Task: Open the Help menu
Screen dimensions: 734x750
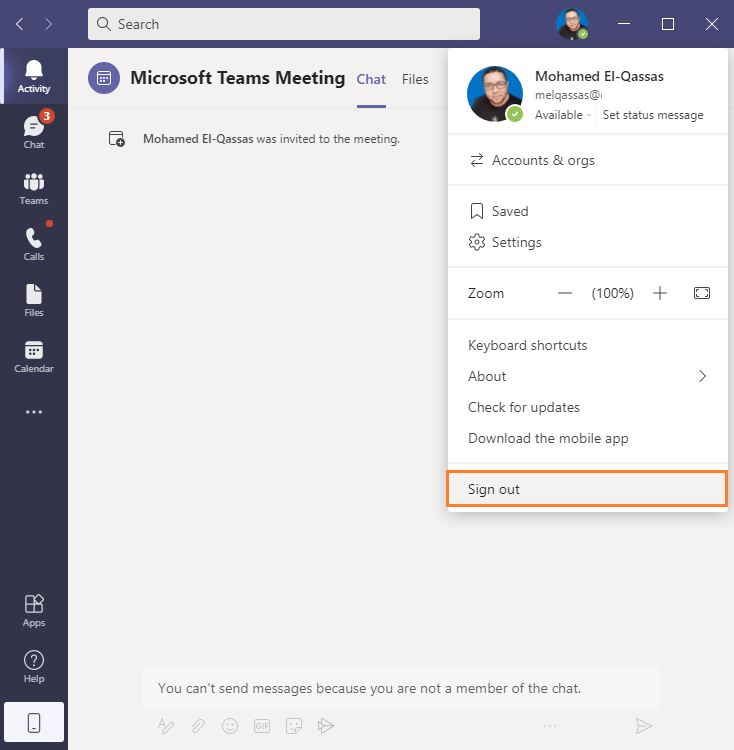Action: (33, 666)
